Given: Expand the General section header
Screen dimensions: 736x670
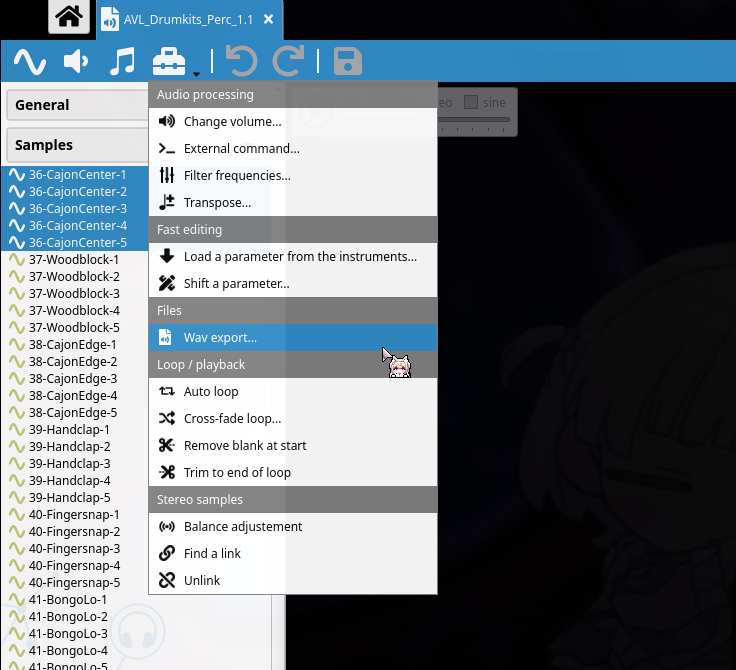Looking at the screenshot, I should point(78,105).
